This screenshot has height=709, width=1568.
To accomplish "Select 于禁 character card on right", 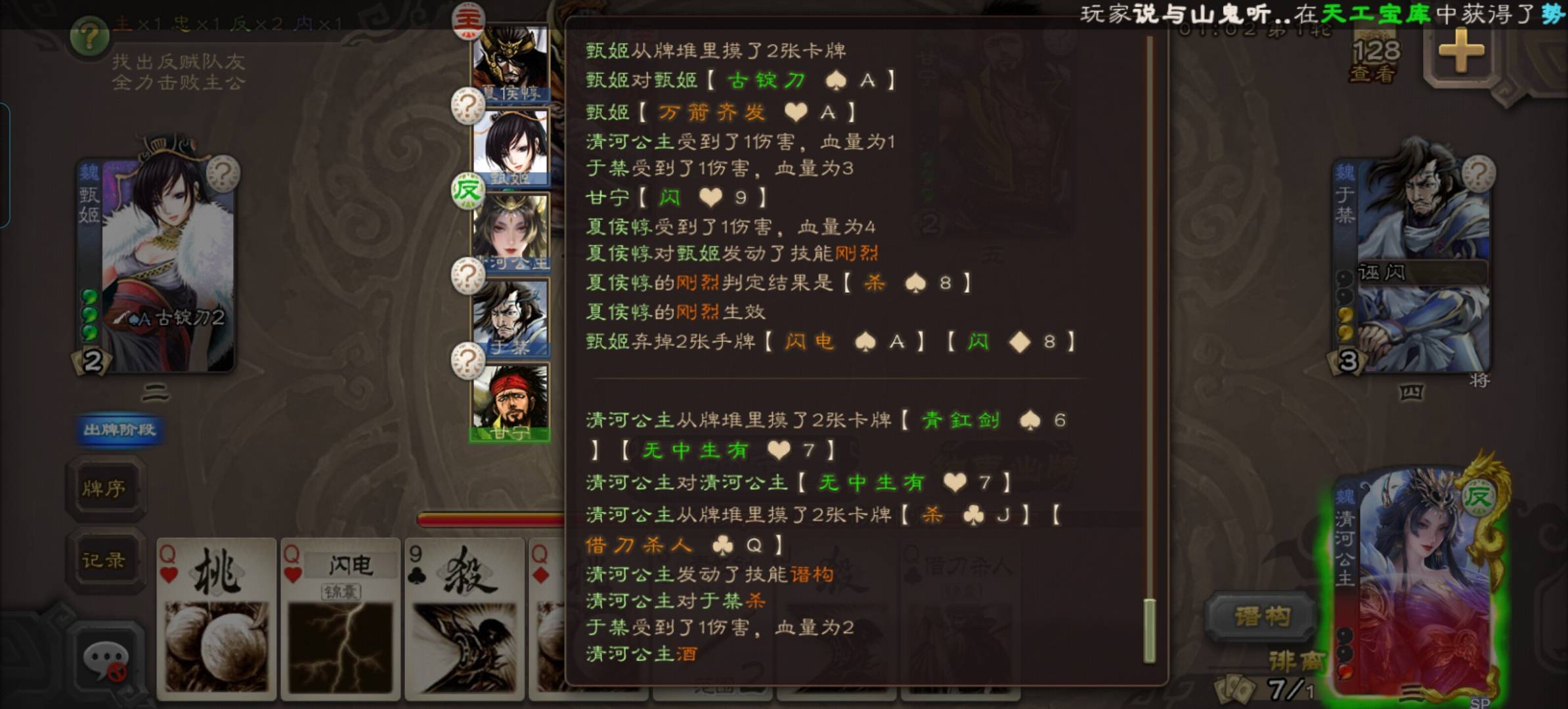I will click(1413, 263).
